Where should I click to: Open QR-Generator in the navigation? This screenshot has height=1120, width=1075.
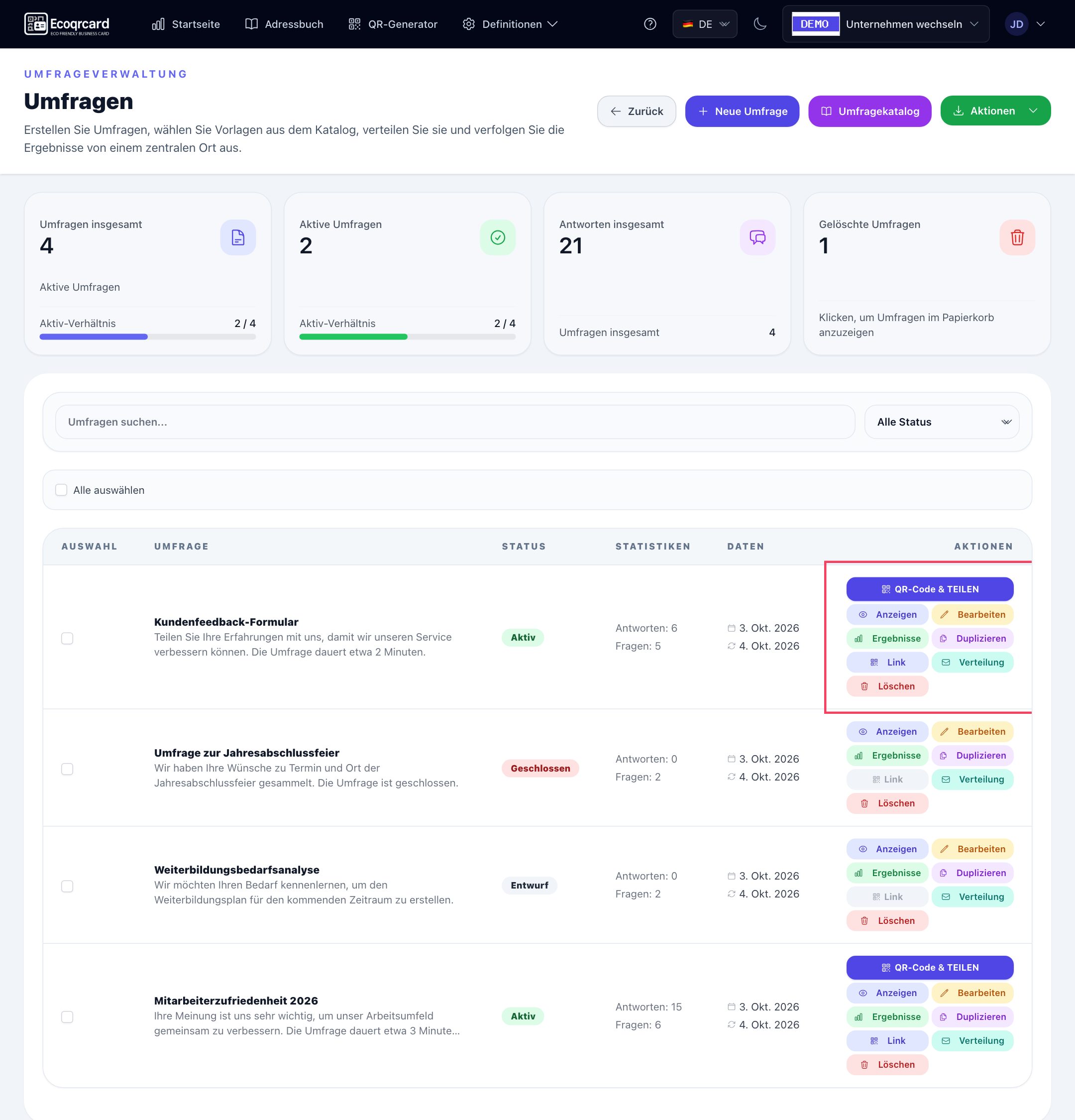click(393, 24)
